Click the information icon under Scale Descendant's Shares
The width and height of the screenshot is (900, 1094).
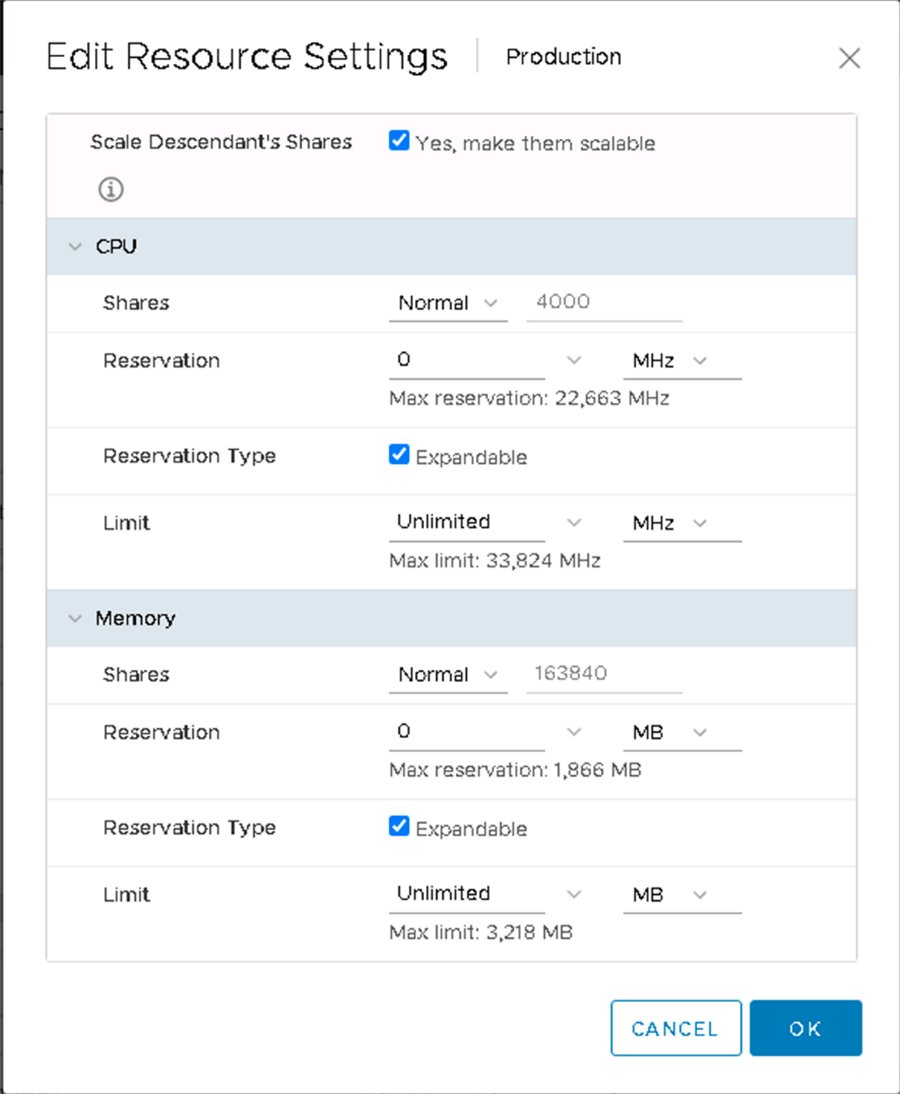[x=110, y=189]
